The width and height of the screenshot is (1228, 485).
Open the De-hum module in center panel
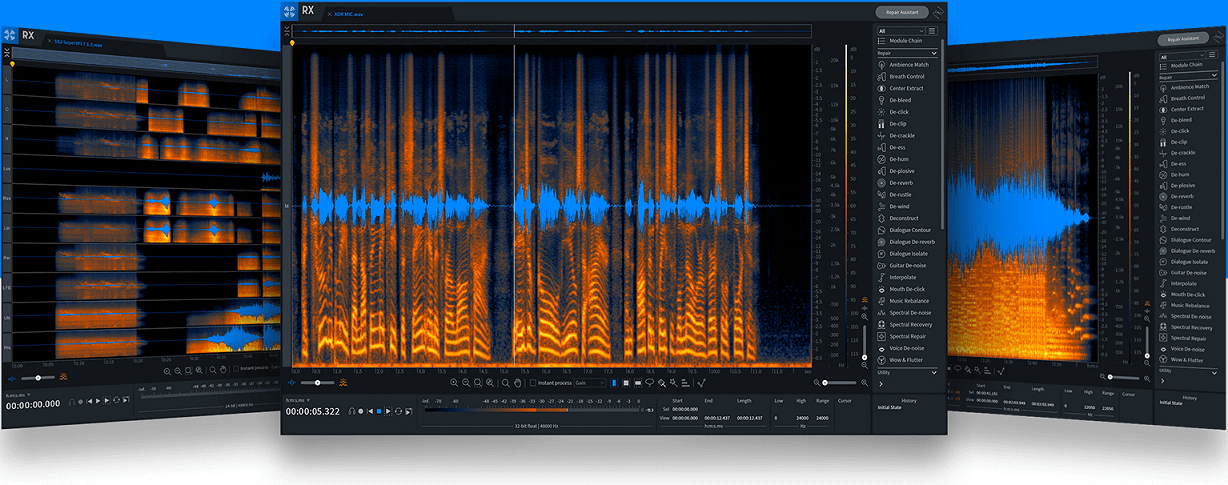[900, 159]
